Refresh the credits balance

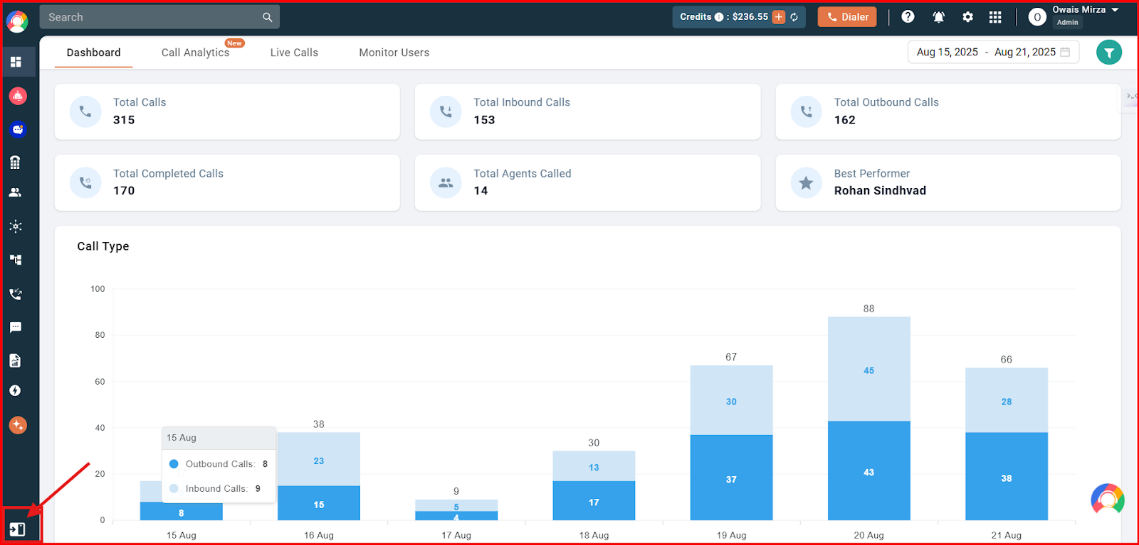tap(795, 17)
